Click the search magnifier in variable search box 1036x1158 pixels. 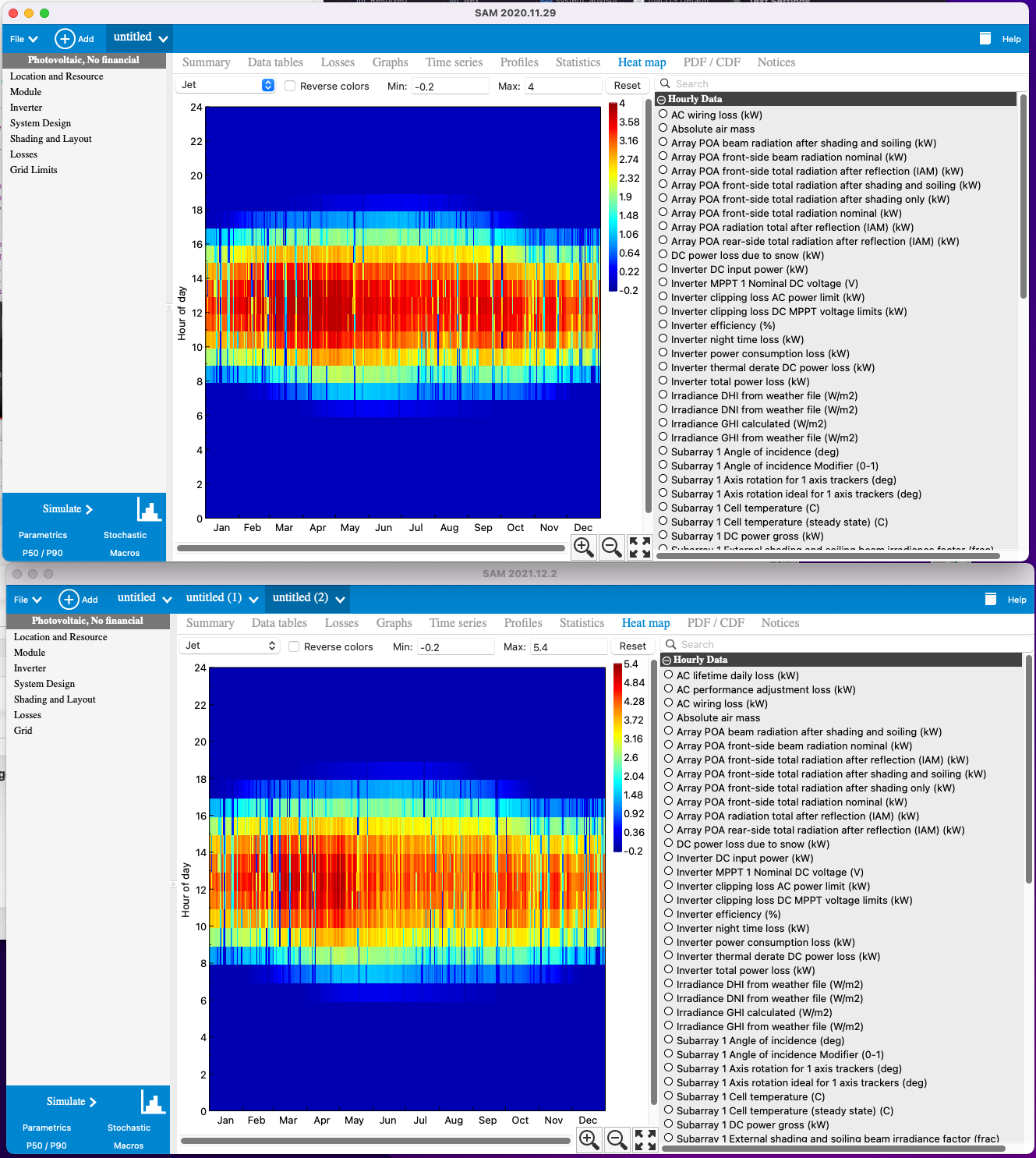click(664, 83)
